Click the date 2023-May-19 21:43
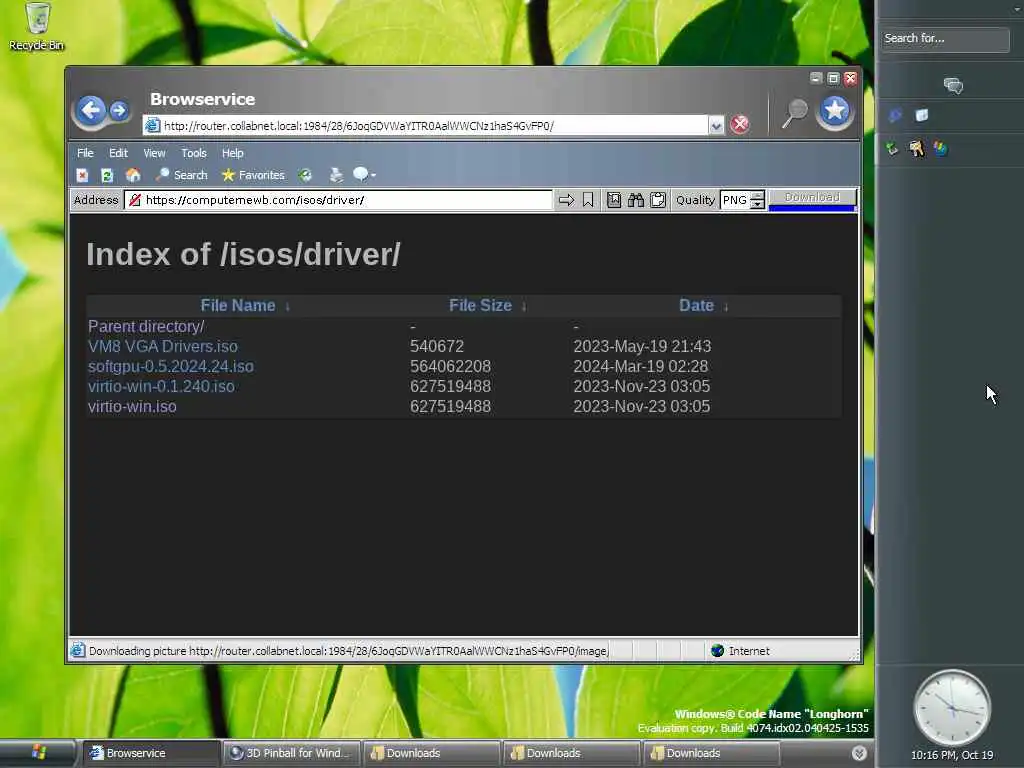The height and width of the screenshot is (768, 1024). pos(642,346)
